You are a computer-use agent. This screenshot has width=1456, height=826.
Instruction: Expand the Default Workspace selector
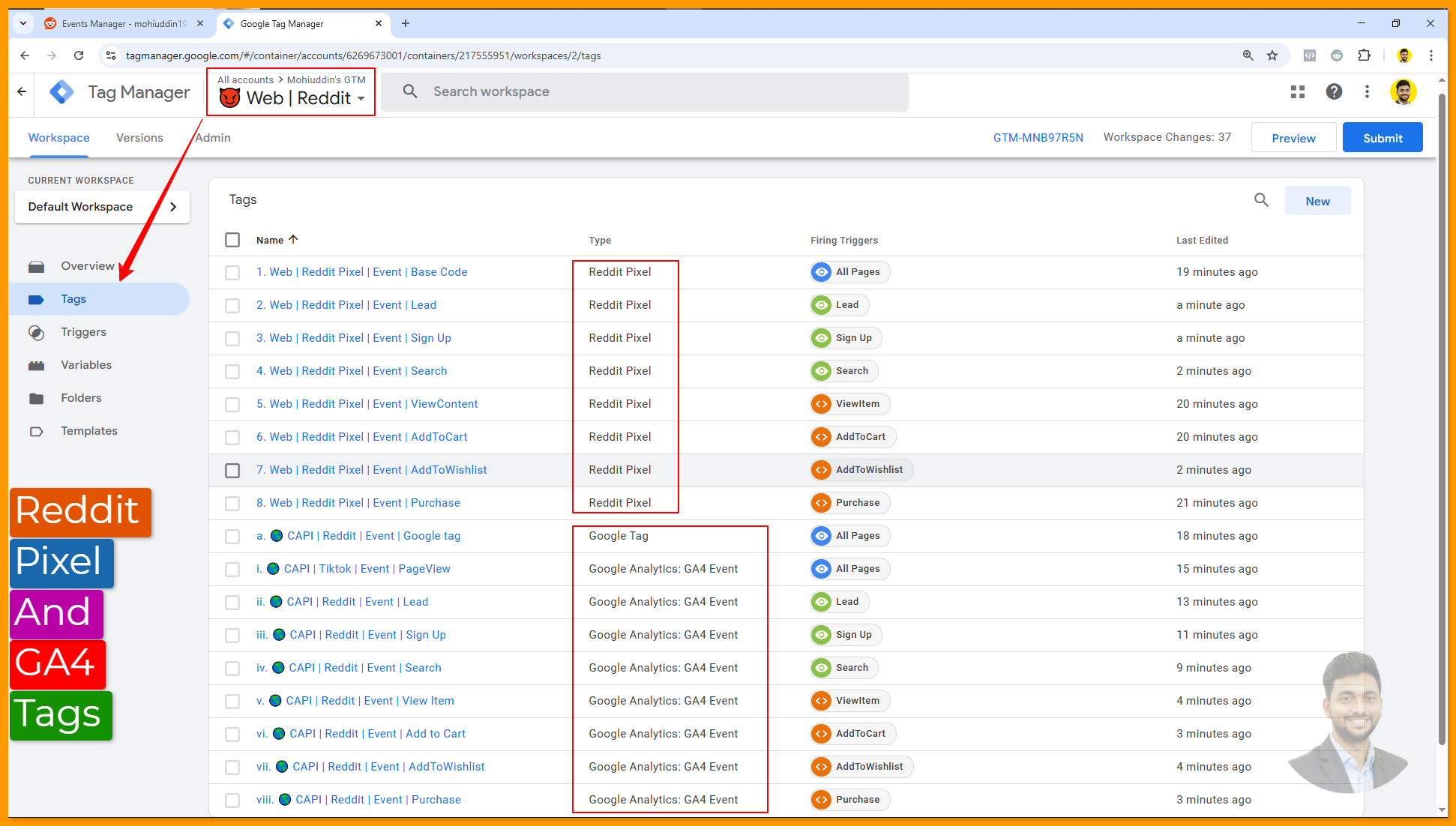tap(102, 207)
